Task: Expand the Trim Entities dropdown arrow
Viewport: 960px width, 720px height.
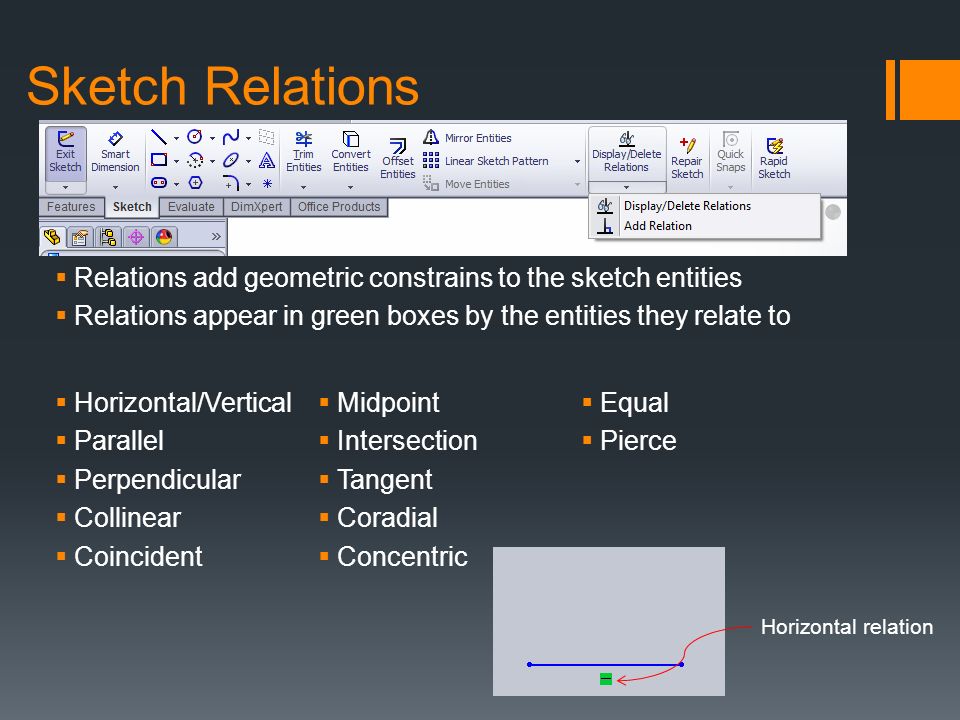Action: (303, 187)
